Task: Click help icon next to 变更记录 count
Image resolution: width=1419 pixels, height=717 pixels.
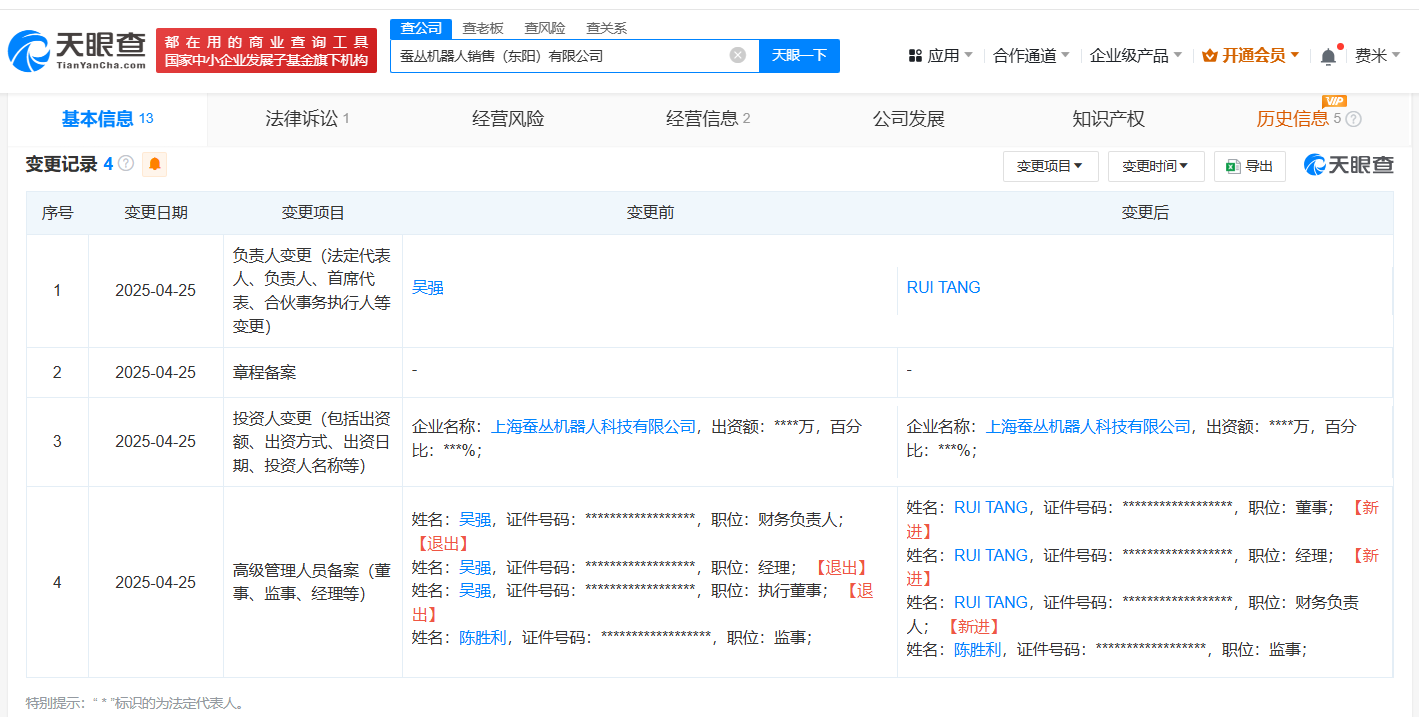Action: tap(126, 164)
